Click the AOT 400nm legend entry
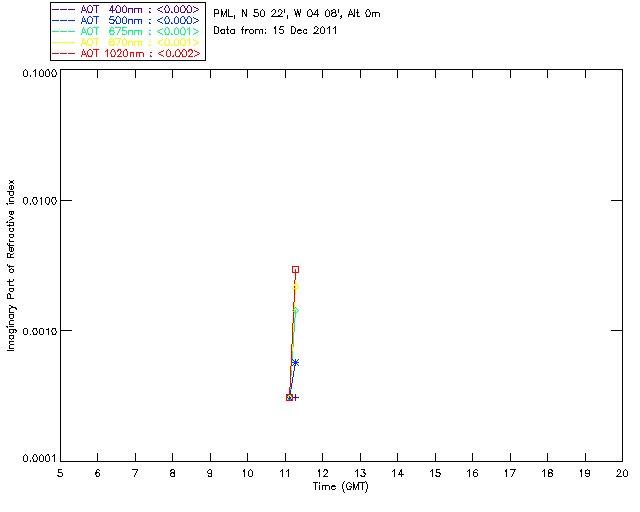Screen dimensions: 640x512 (126, 9)
